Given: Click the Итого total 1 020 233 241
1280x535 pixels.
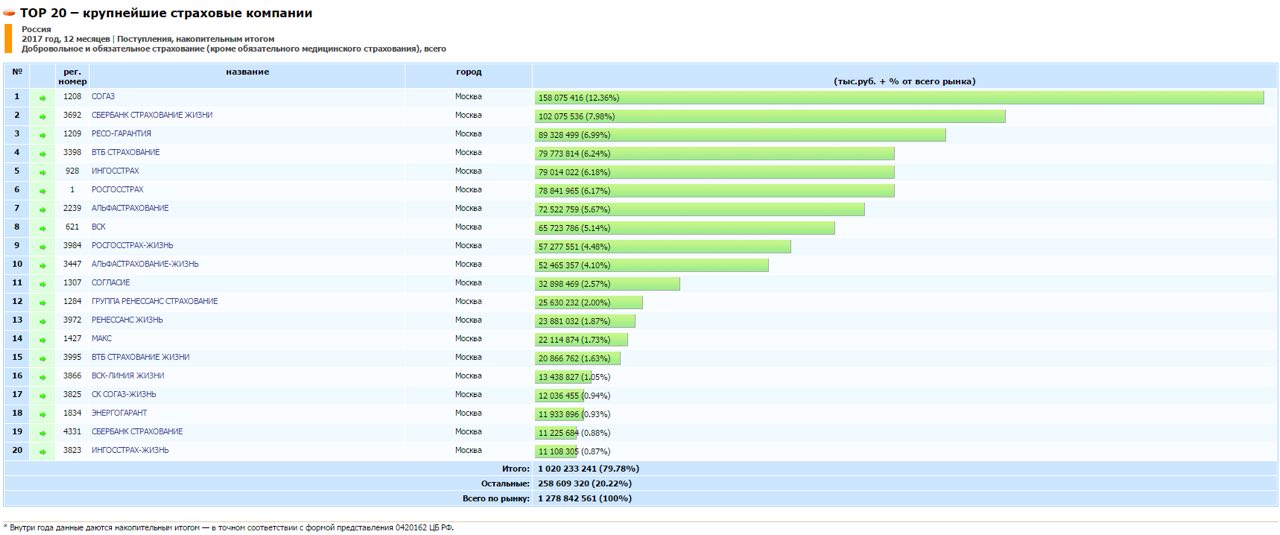Looking at the screenshot, I should pos(588,468).
